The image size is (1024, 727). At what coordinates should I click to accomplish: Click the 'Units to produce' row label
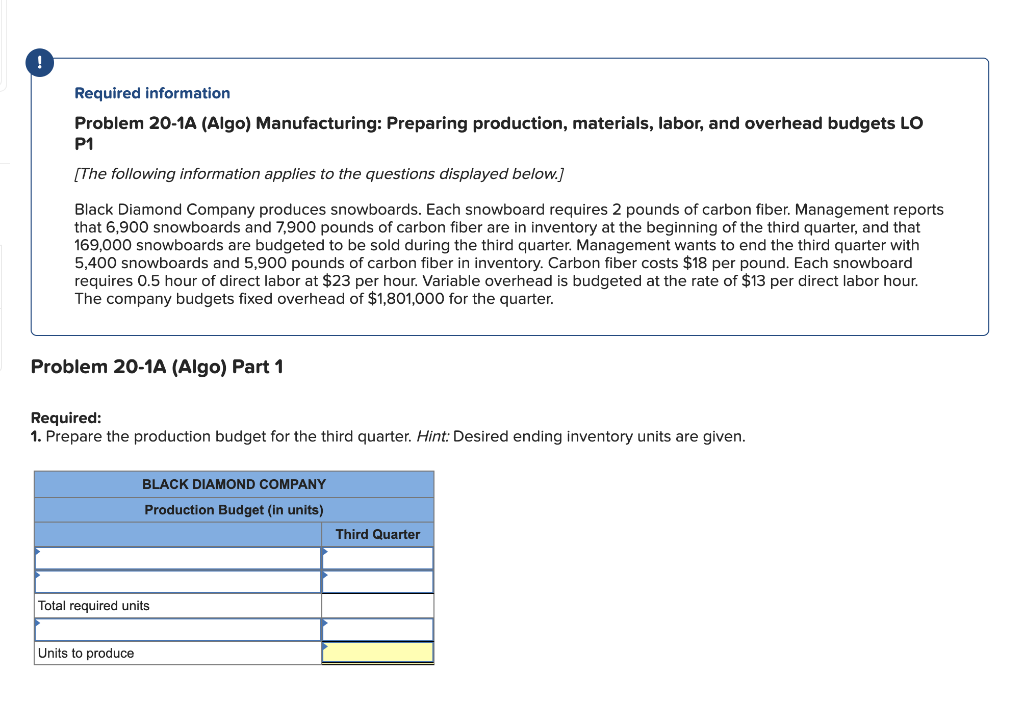coord(86,653)
